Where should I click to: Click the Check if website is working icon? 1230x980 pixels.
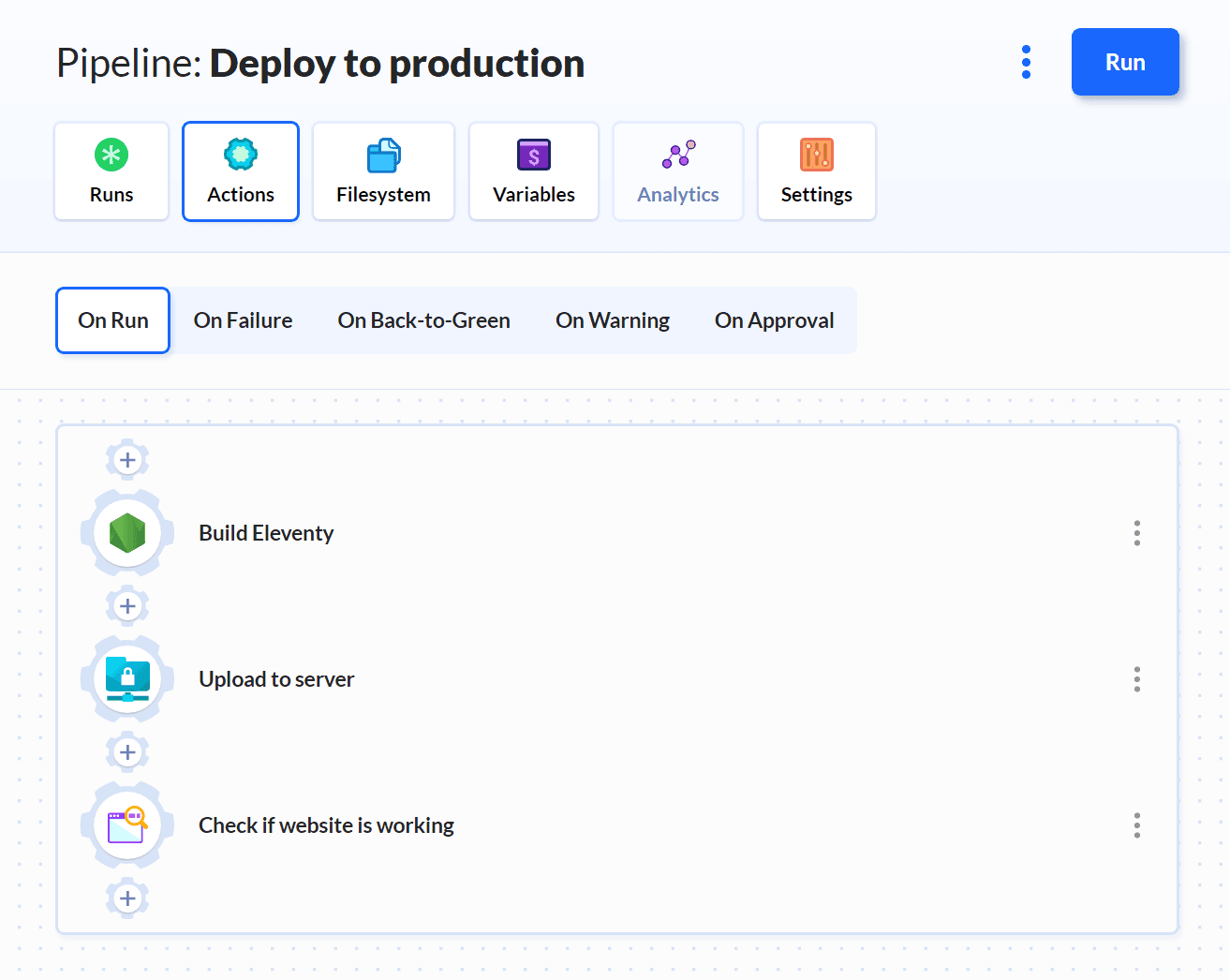tap(126, 824)
